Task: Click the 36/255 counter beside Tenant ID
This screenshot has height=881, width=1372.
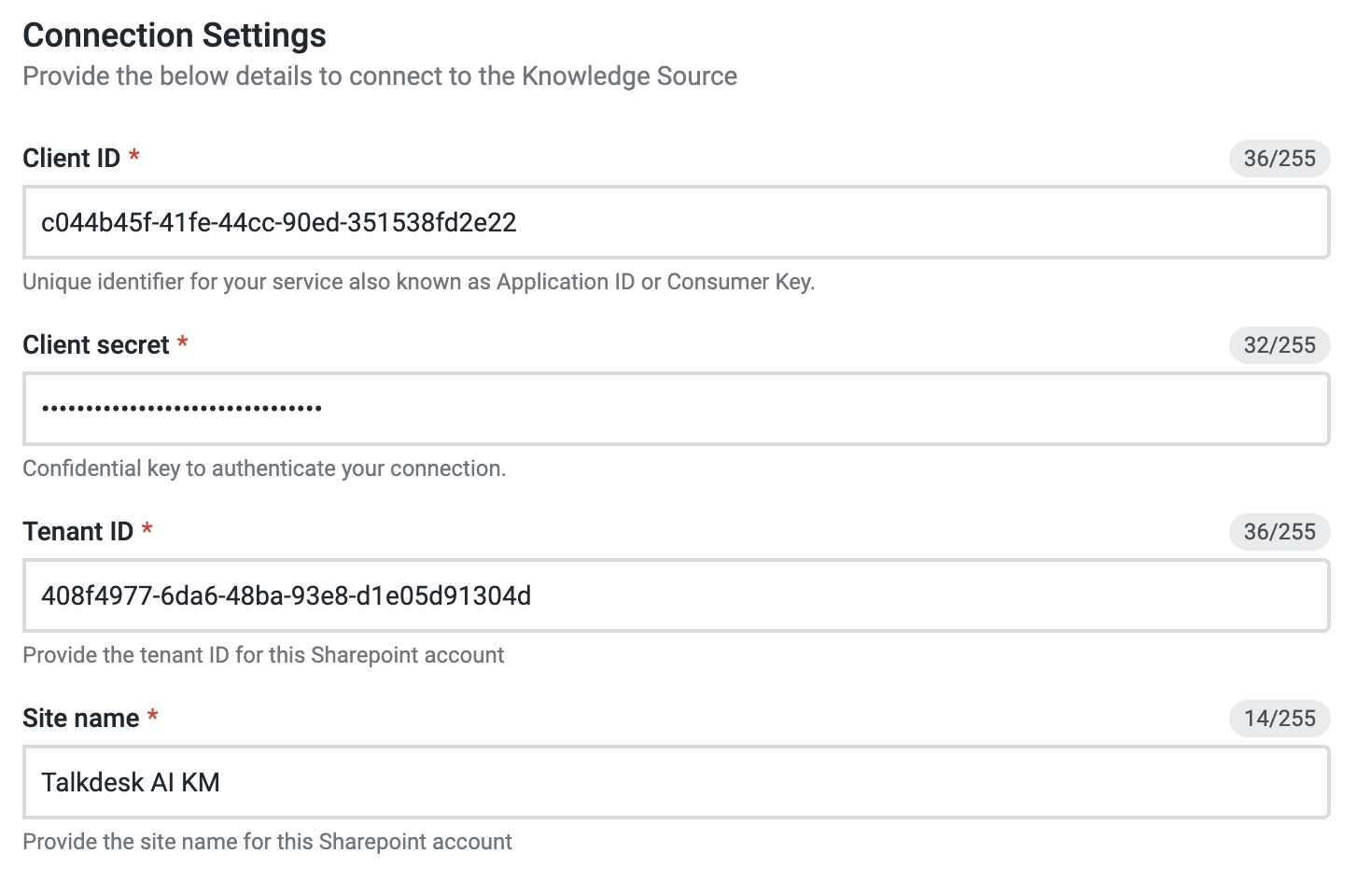Action: click(1280, 532)
